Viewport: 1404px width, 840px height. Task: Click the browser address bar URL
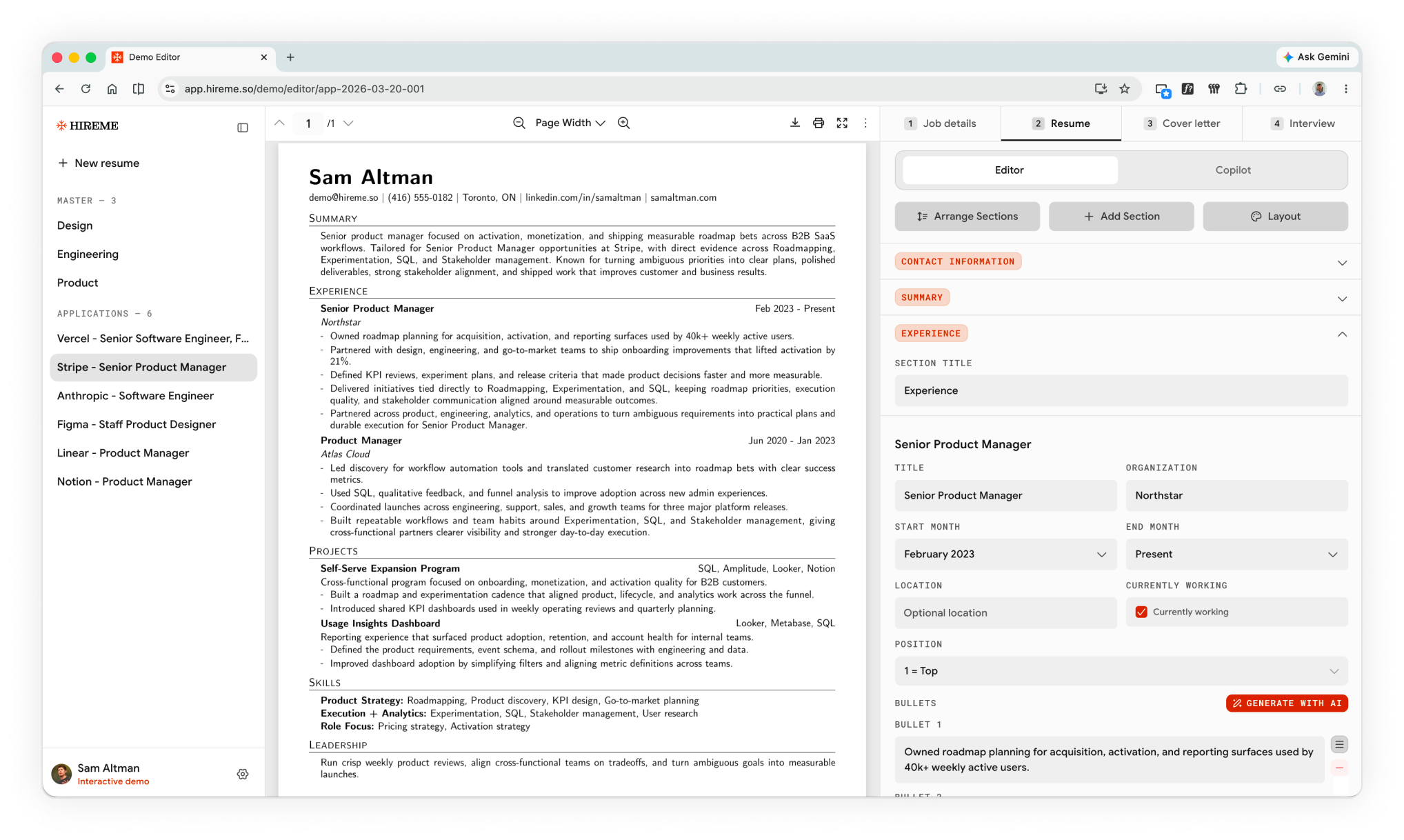(304, 88)
